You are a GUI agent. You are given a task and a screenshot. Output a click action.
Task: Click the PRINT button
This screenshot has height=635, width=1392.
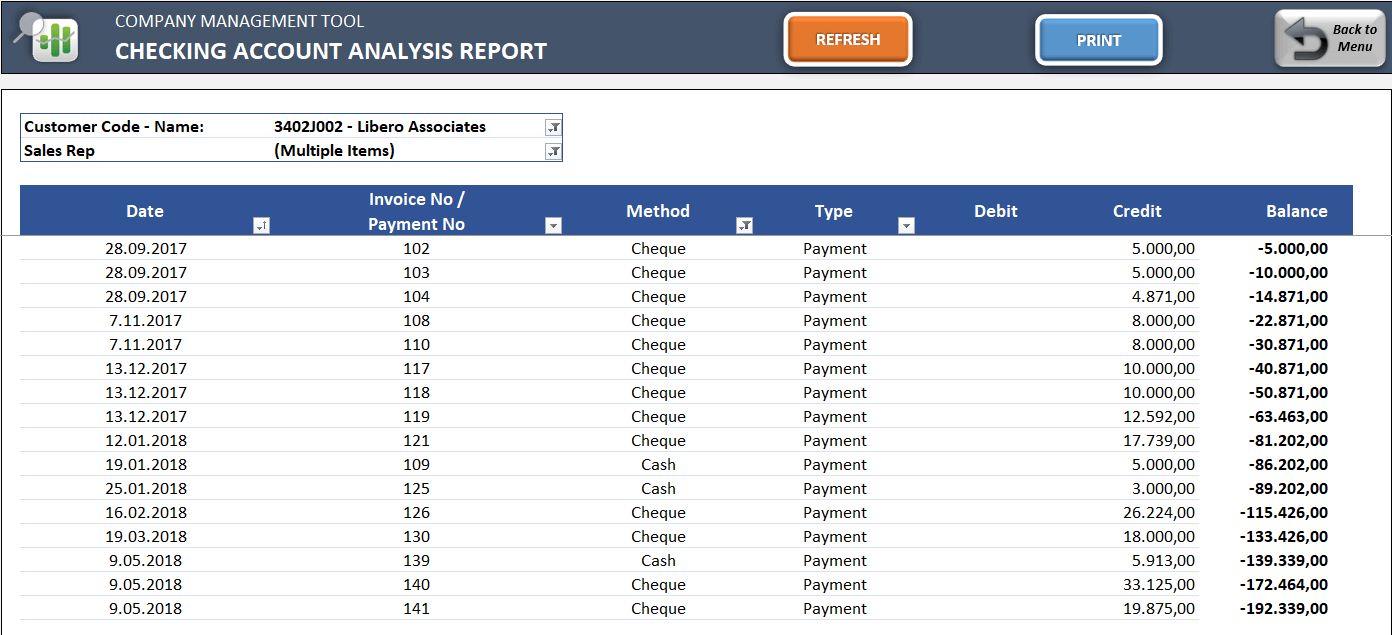click(x=1099, y=41)
